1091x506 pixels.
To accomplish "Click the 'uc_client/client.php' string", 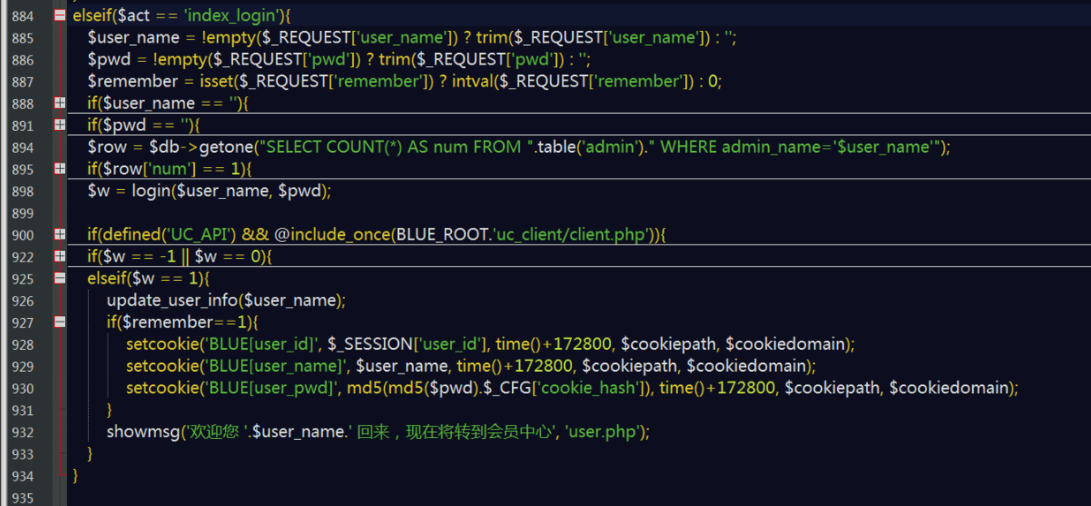I will click(571, 235).
